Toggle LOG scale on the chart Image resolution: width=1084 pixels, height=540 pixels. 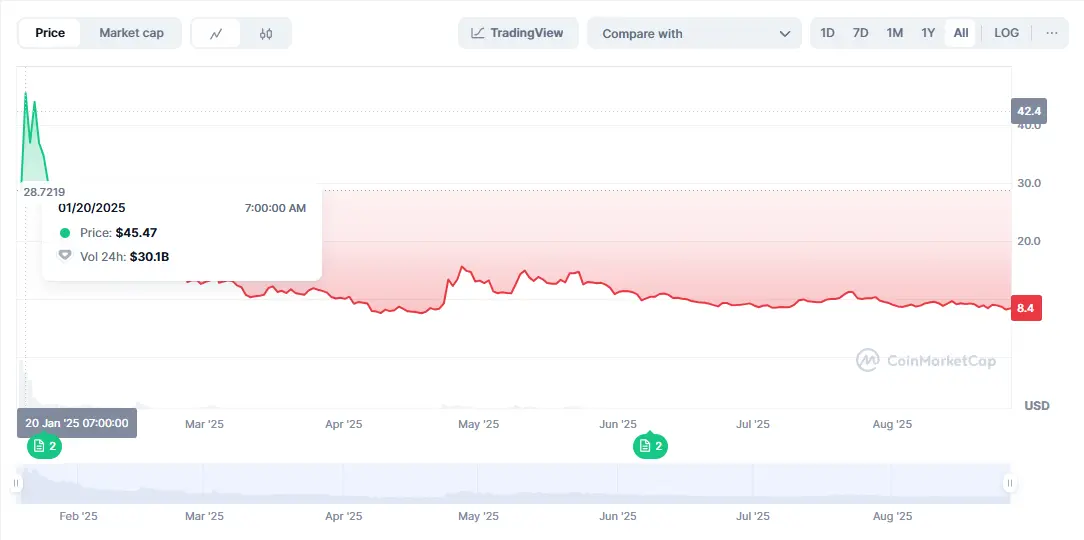tap(1006, 33)
